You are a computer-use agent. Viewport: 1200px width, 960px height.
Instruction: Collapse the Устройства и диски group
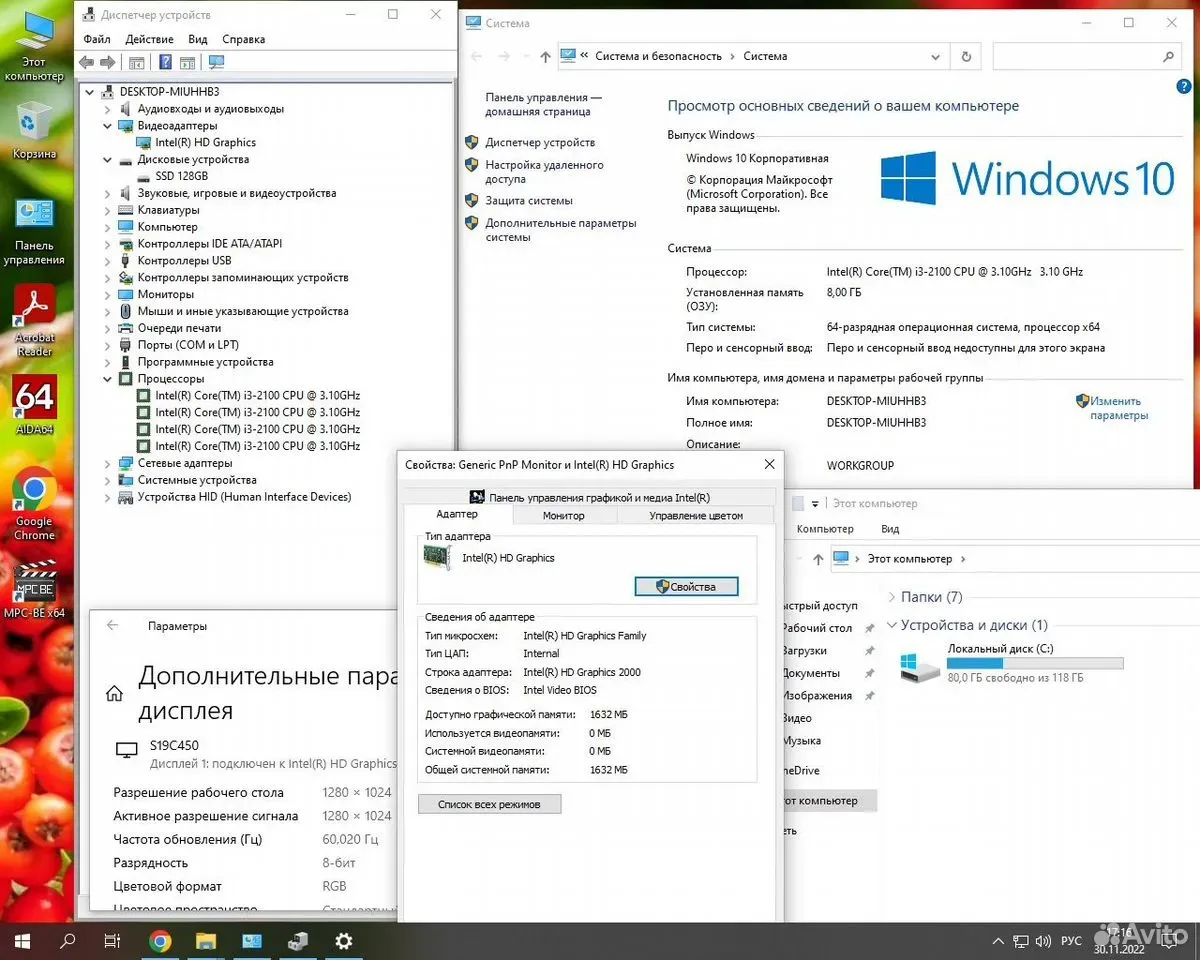pyautogui.click(x=891, y=625)
